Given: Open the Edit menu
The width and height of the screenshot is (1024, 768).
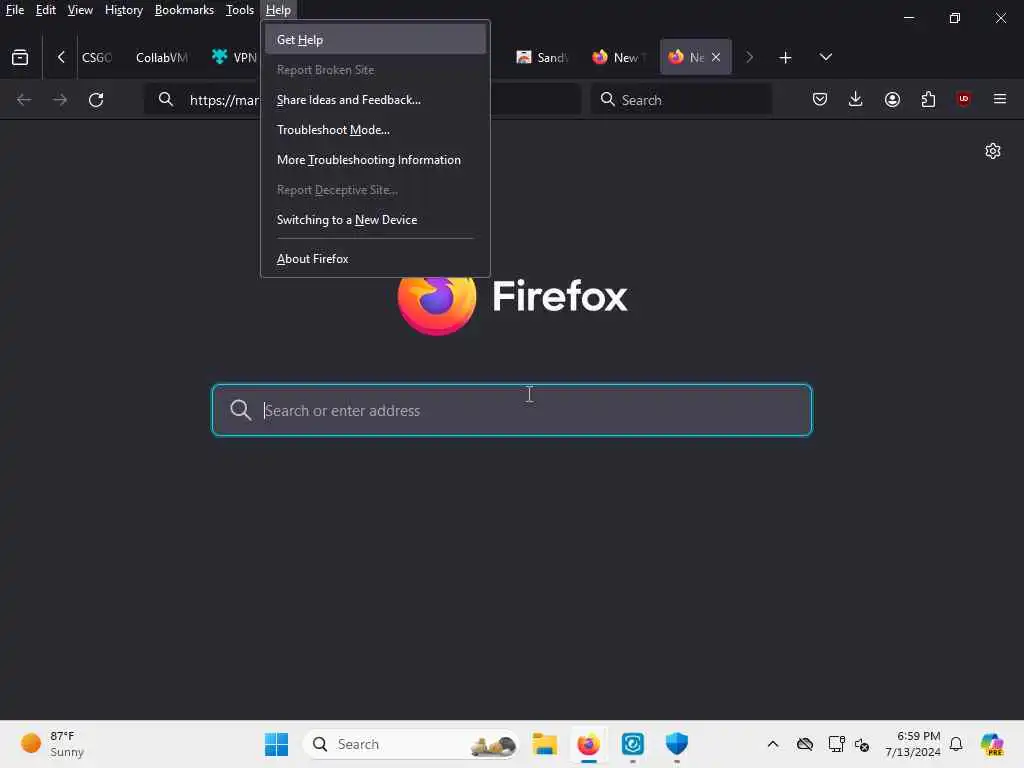Looking at the screenshot, I should click(x=46, y=10).
